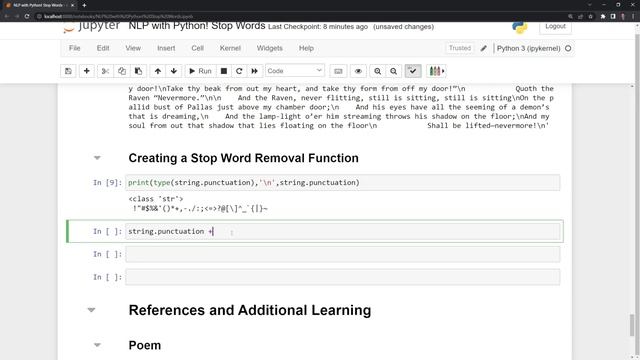
Task: Click the kernel idle circle indicator
Action: (568, 48)
